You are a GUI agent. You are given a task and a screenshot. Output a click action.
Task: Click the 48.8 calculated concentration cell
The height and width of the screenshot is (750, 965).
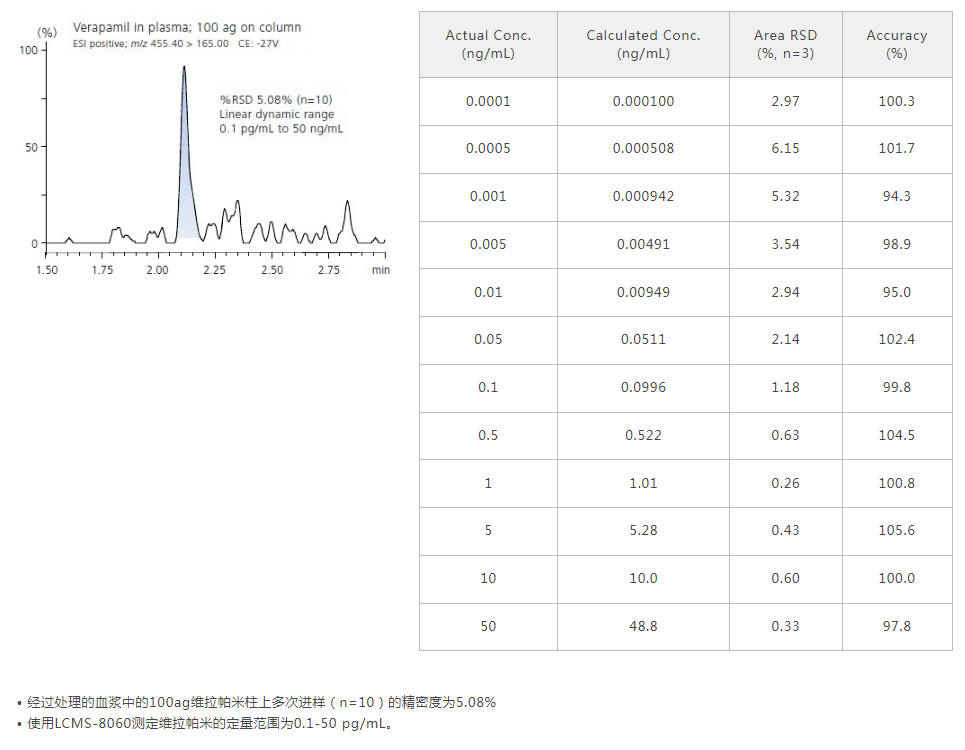[643, 626]
